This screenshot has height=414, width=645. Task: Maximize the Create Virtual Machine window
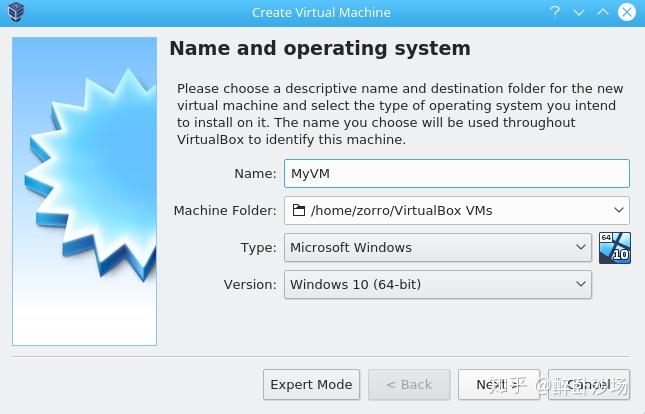coord(602,13)
